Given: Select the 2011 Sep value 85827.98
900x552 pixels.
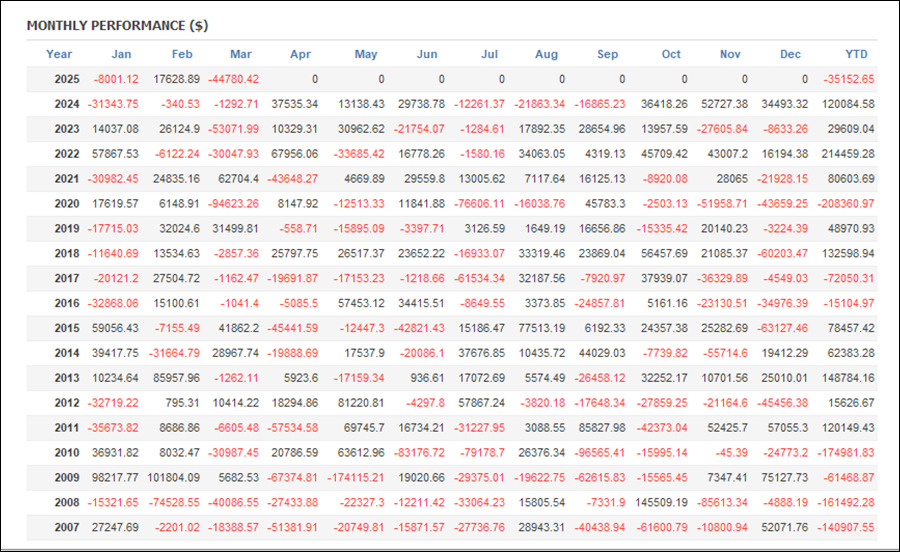Looking at the screenshot, I should point(602,428).
